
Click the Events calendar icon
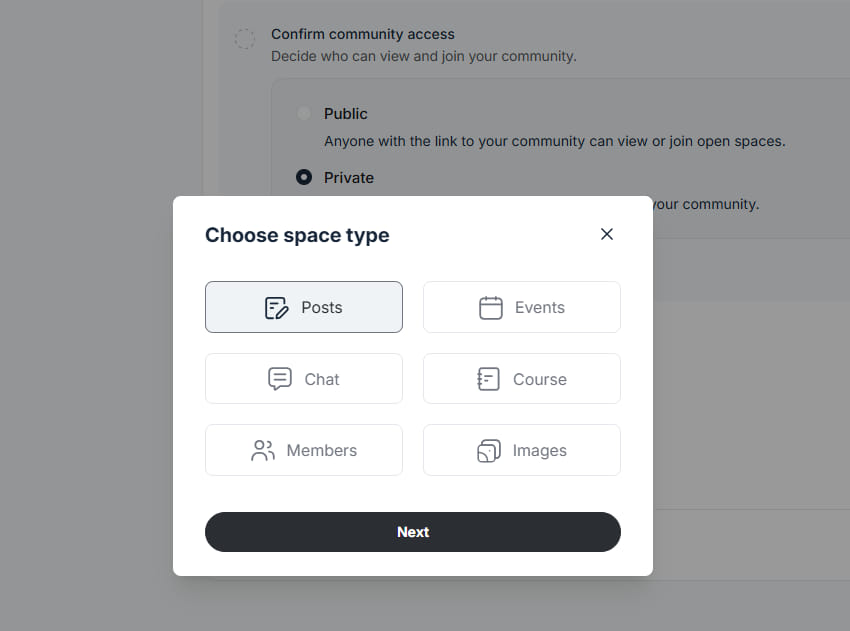pos(491,307)
